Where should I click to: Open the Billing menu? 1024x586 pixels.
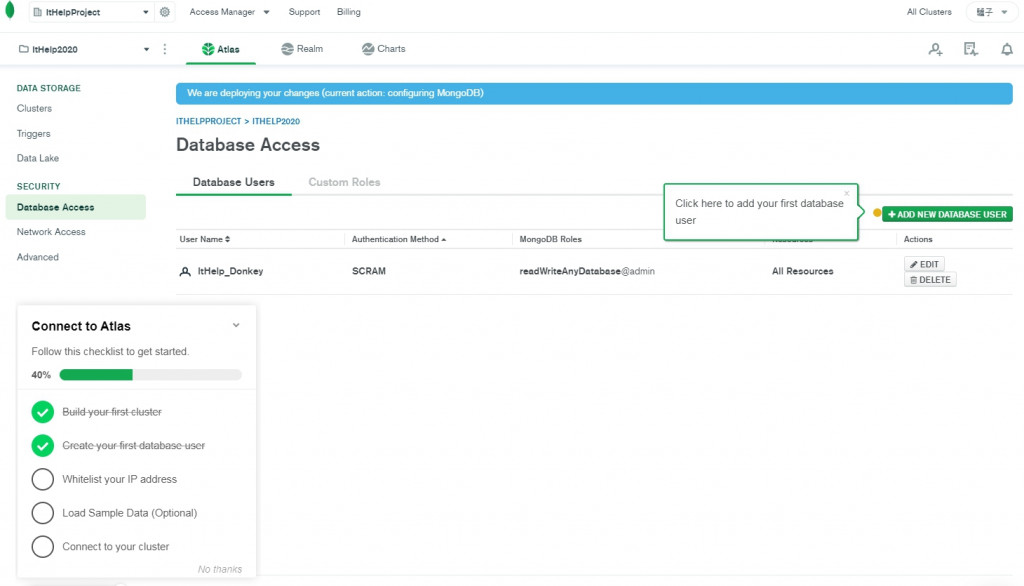pyautogui.click(x=349, y=12)
